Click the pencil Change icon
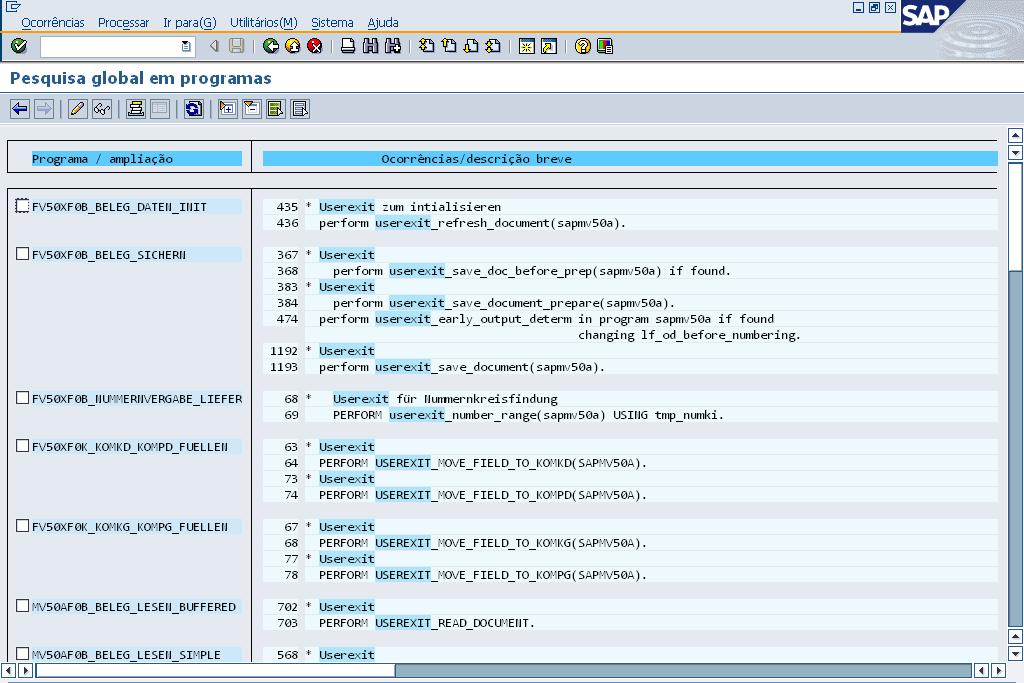Viewport: 1024px width, 683px height. click(77, 109)
